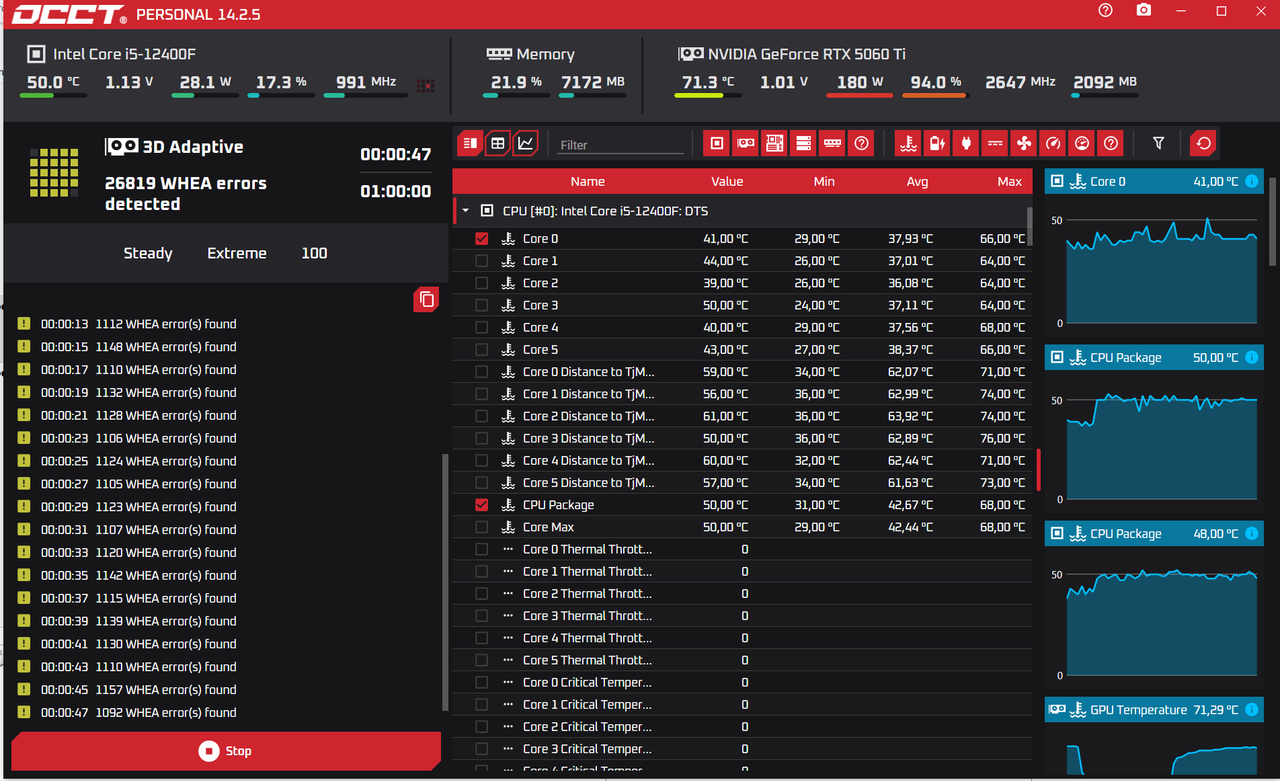Toggle the storage hardware filter icon
The height and width of the screenshot is (781, 1280).
pos(803,144)
